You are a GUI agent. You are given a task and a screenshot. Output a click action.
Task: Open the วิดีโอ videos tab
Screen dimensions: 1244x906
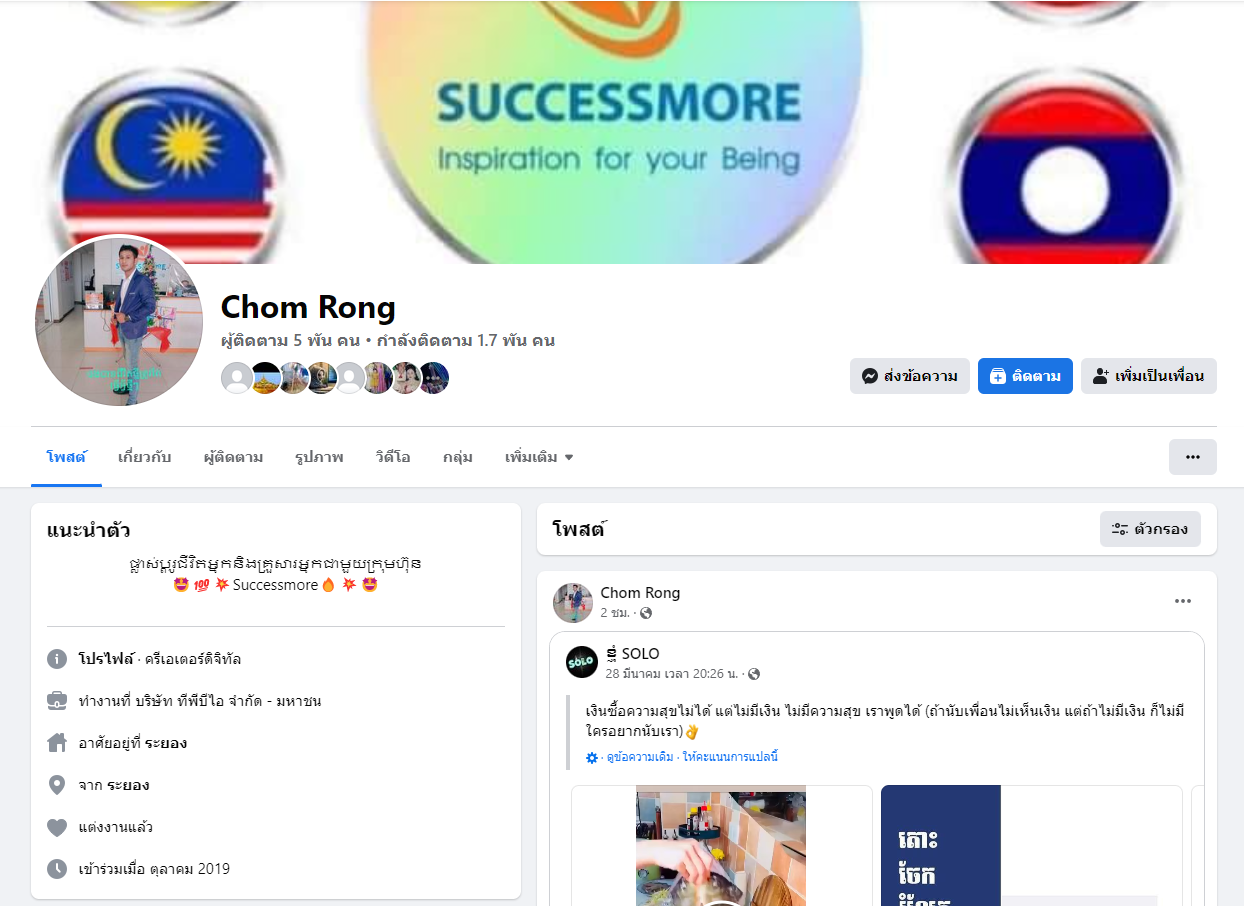click(393, 457)
